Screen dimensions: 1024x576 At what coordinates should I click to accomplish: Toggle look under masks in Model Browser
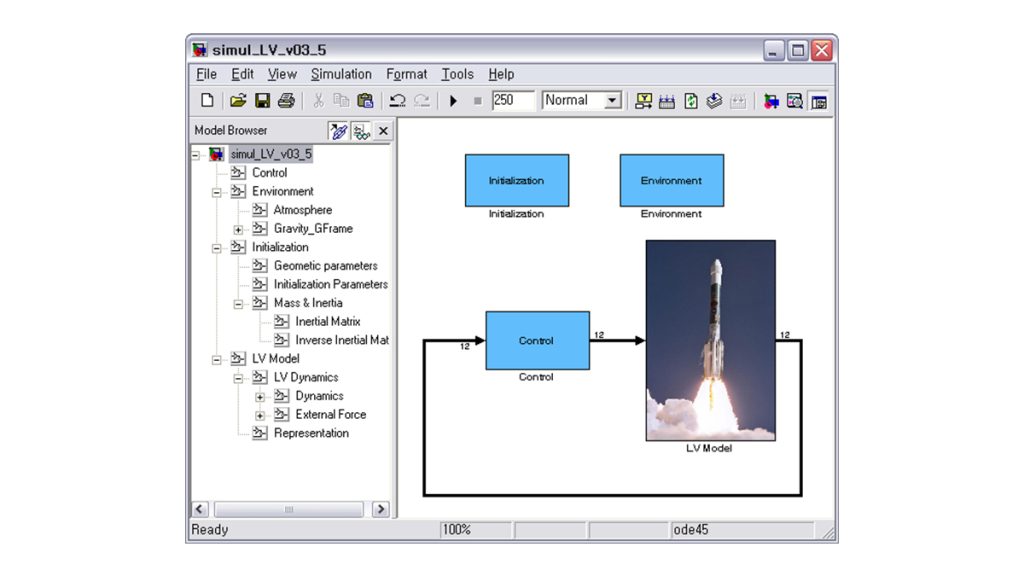pos(361,131)
